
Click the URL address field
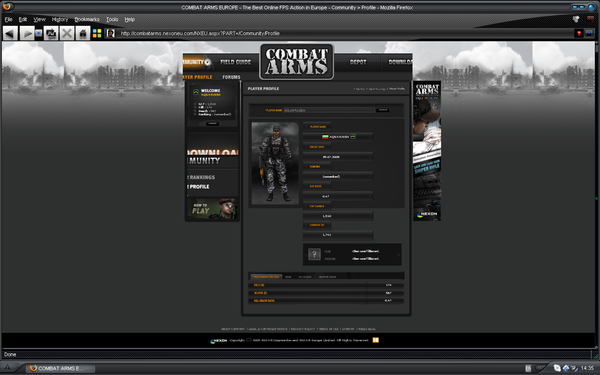344,33
